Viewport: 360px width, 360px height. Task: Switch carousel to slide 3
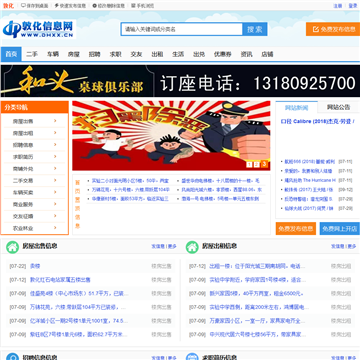(x=264, y=164)
